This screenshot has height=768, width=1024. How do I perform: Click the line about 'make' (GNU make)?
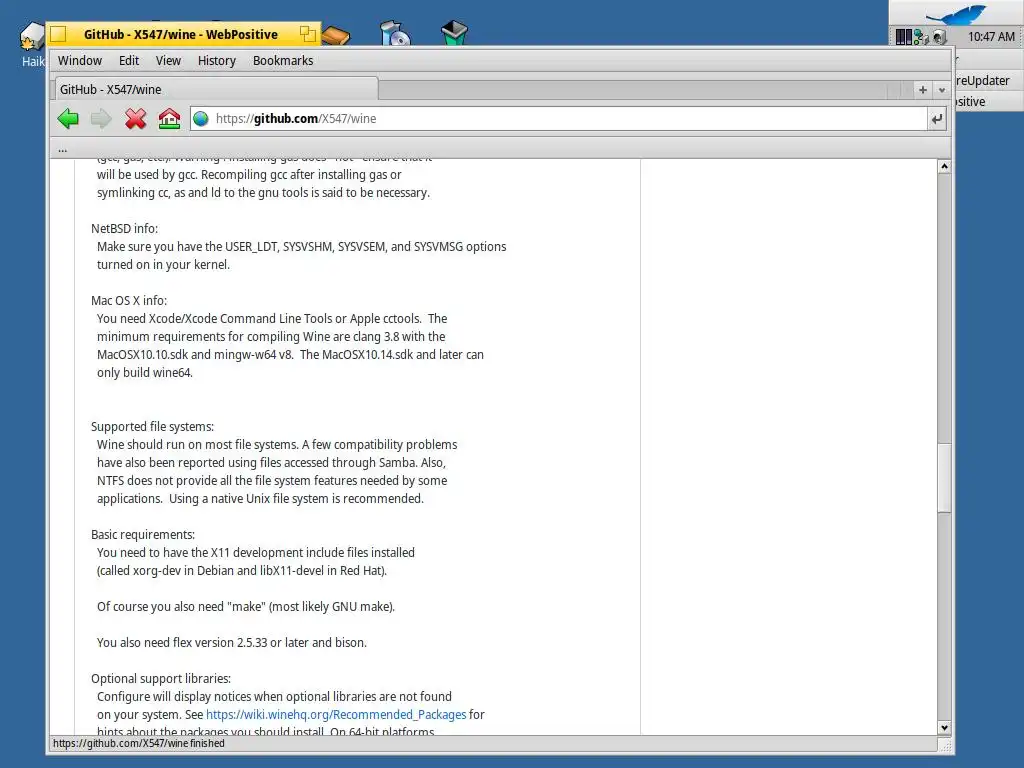click(x=246, y=607)
